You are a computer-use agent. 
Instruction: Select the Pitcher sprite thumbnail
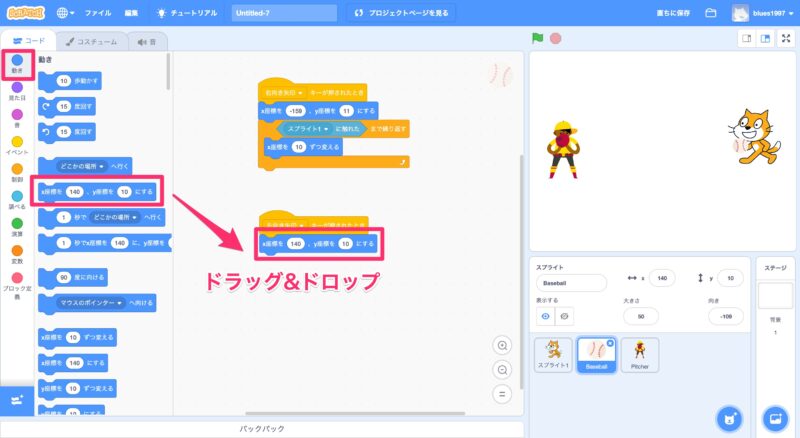point(639,355)
